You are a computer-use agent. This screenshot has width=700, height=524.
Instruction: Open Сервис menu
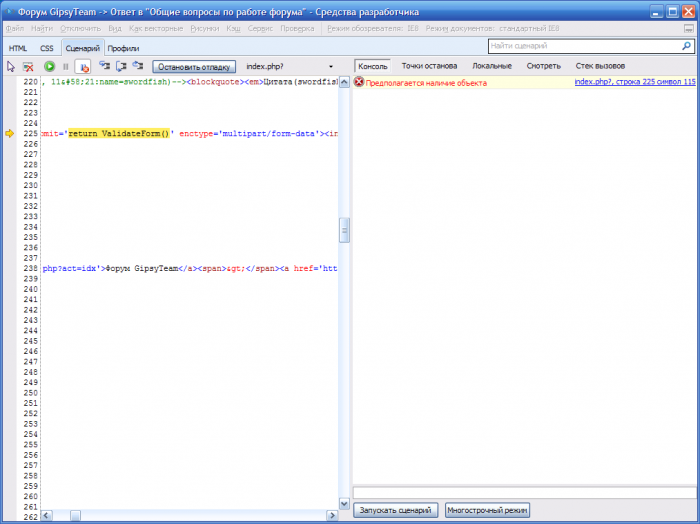(260, 29)
